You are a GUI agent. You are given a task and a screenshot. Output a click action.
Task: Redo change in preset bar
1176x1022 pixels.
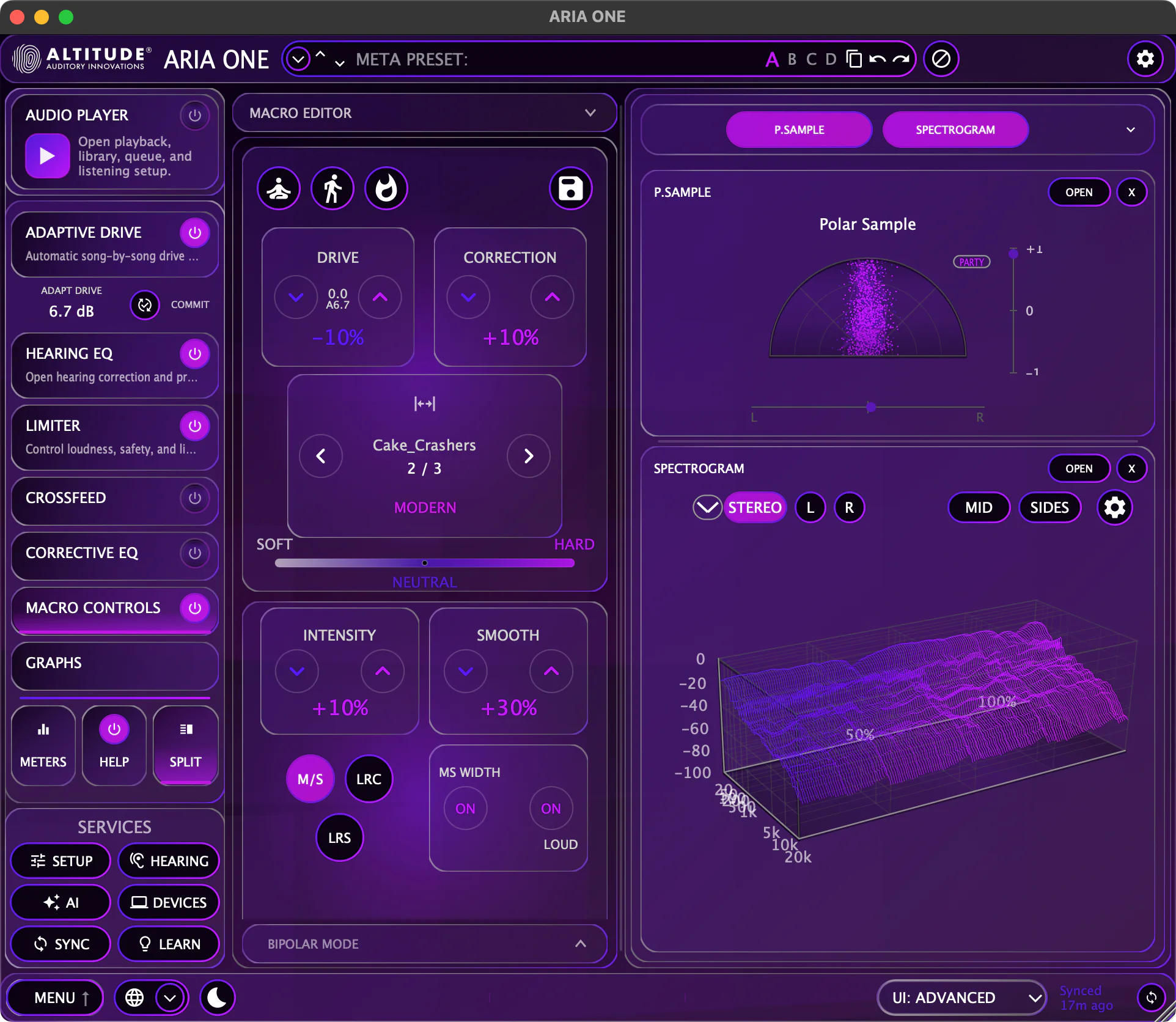pyautogui.click(x=901, y=59)
